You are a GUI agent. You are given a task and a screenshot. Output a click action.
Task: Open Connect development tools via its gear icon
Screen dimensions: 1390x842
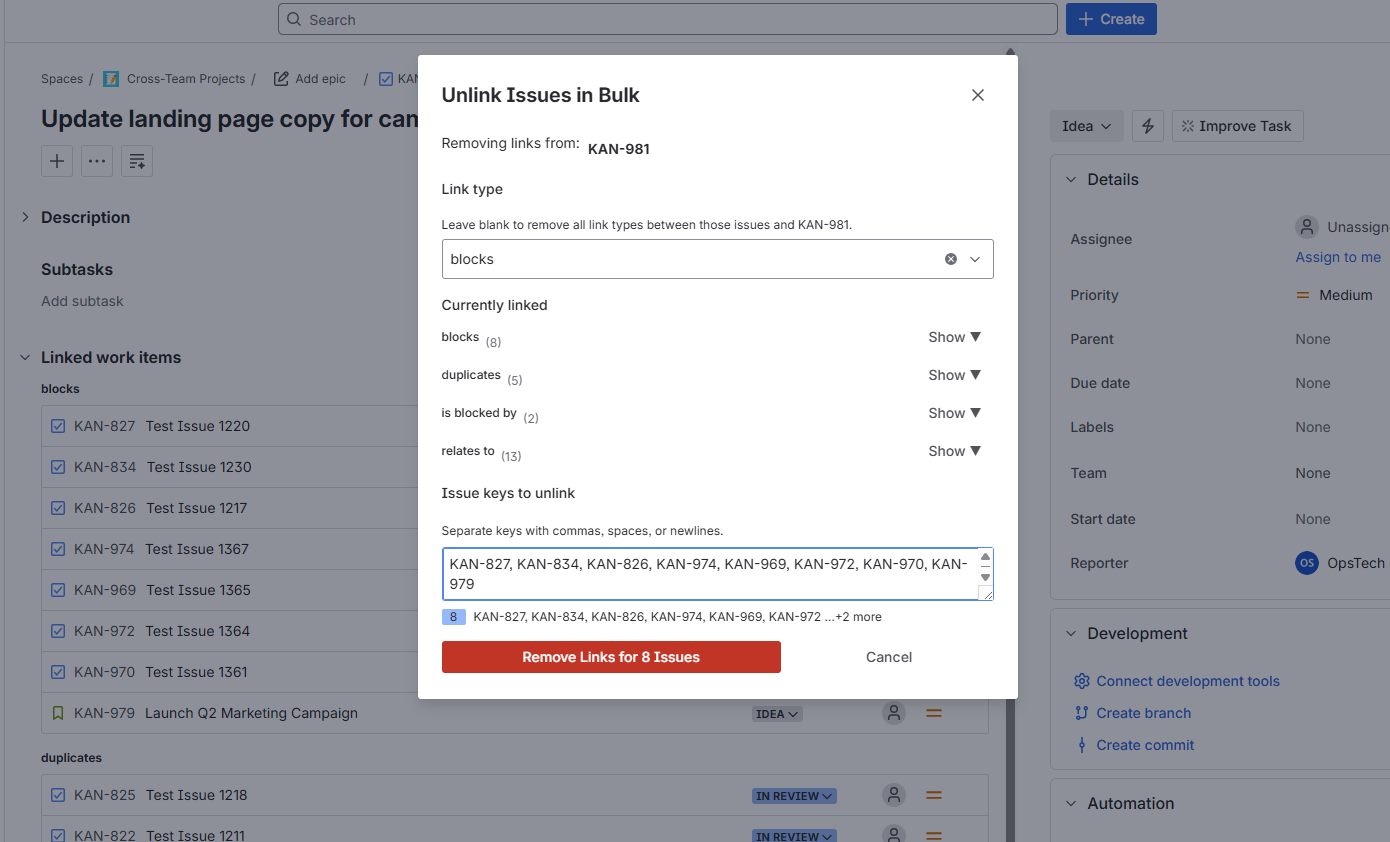(1081, 681)
